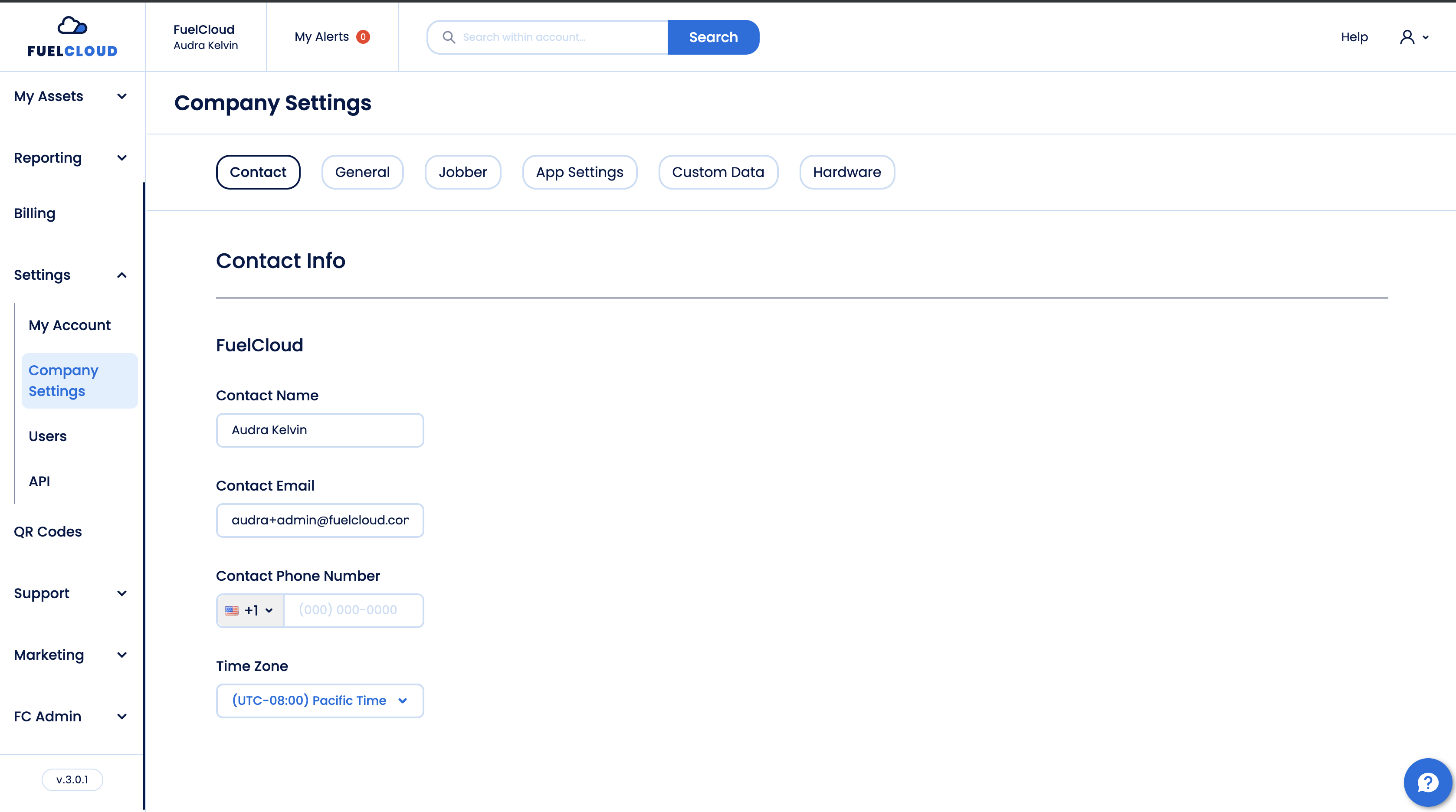
Task: Open the user profile icon menu
Action: coord(1407,37)
